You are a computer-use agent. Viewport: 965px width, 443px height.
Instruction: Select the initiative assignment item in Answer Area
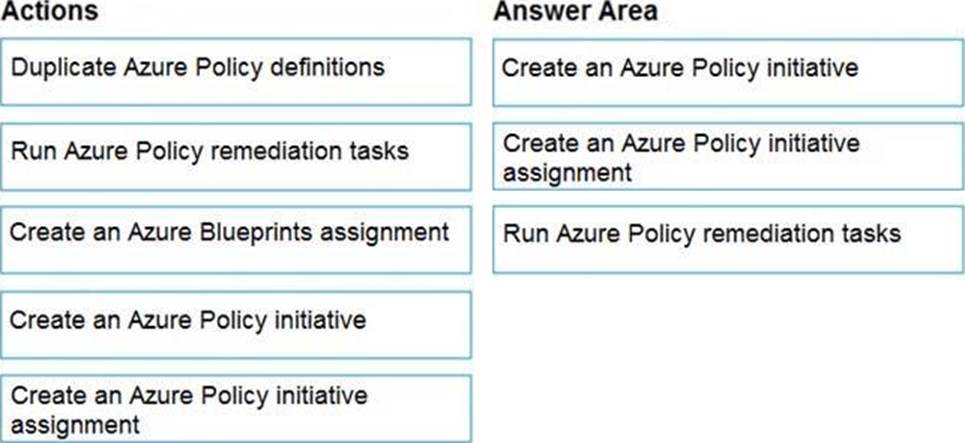click(728, 156)
